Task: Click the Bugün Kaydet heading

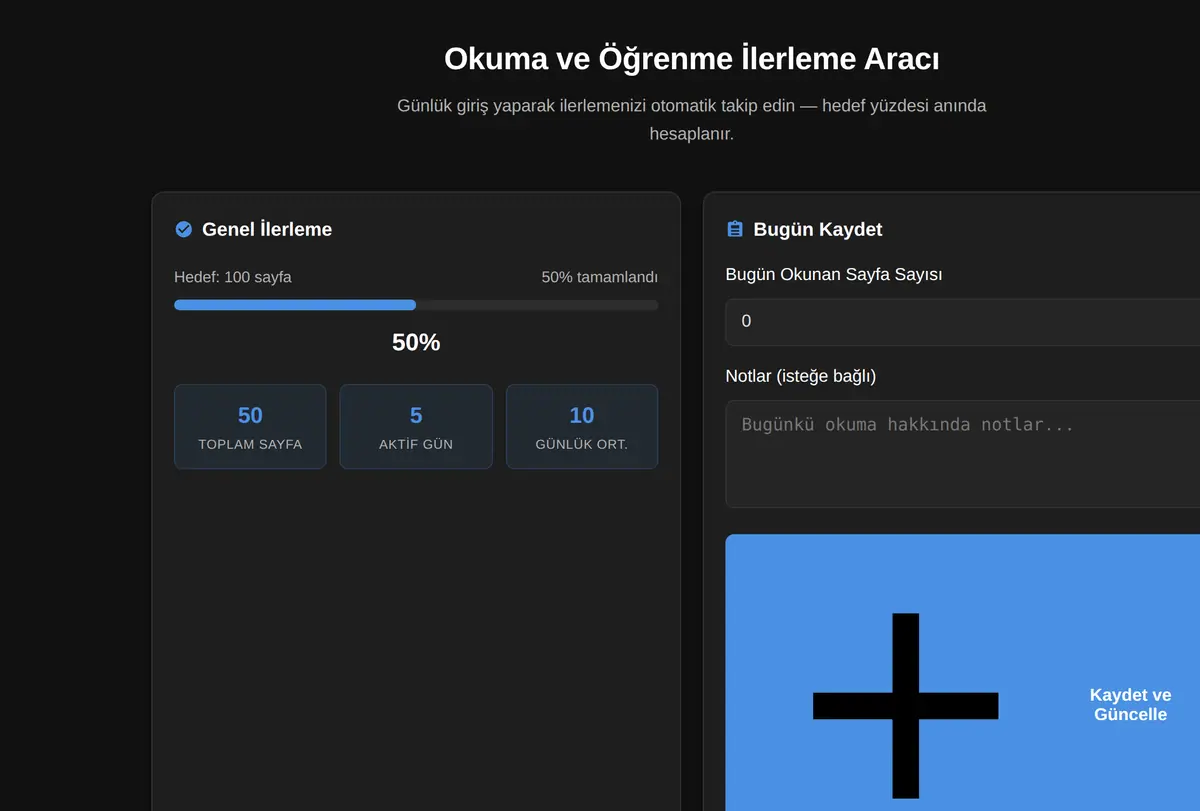Action: click(x=818, y=229)
